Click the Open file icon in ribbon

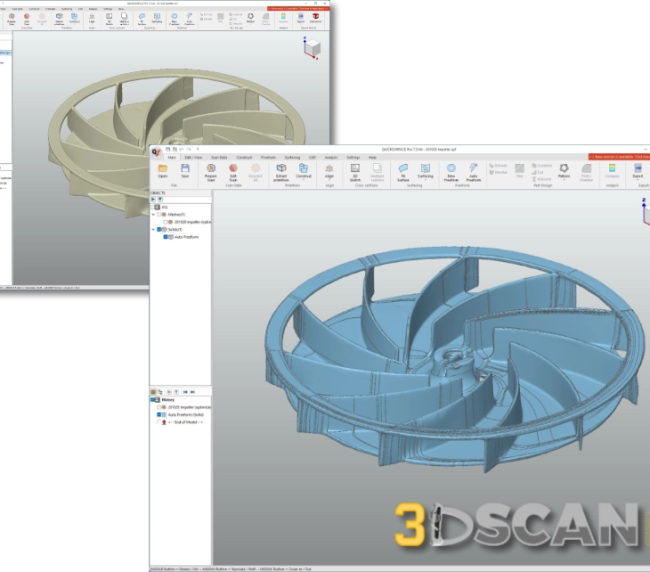point(162,171)
